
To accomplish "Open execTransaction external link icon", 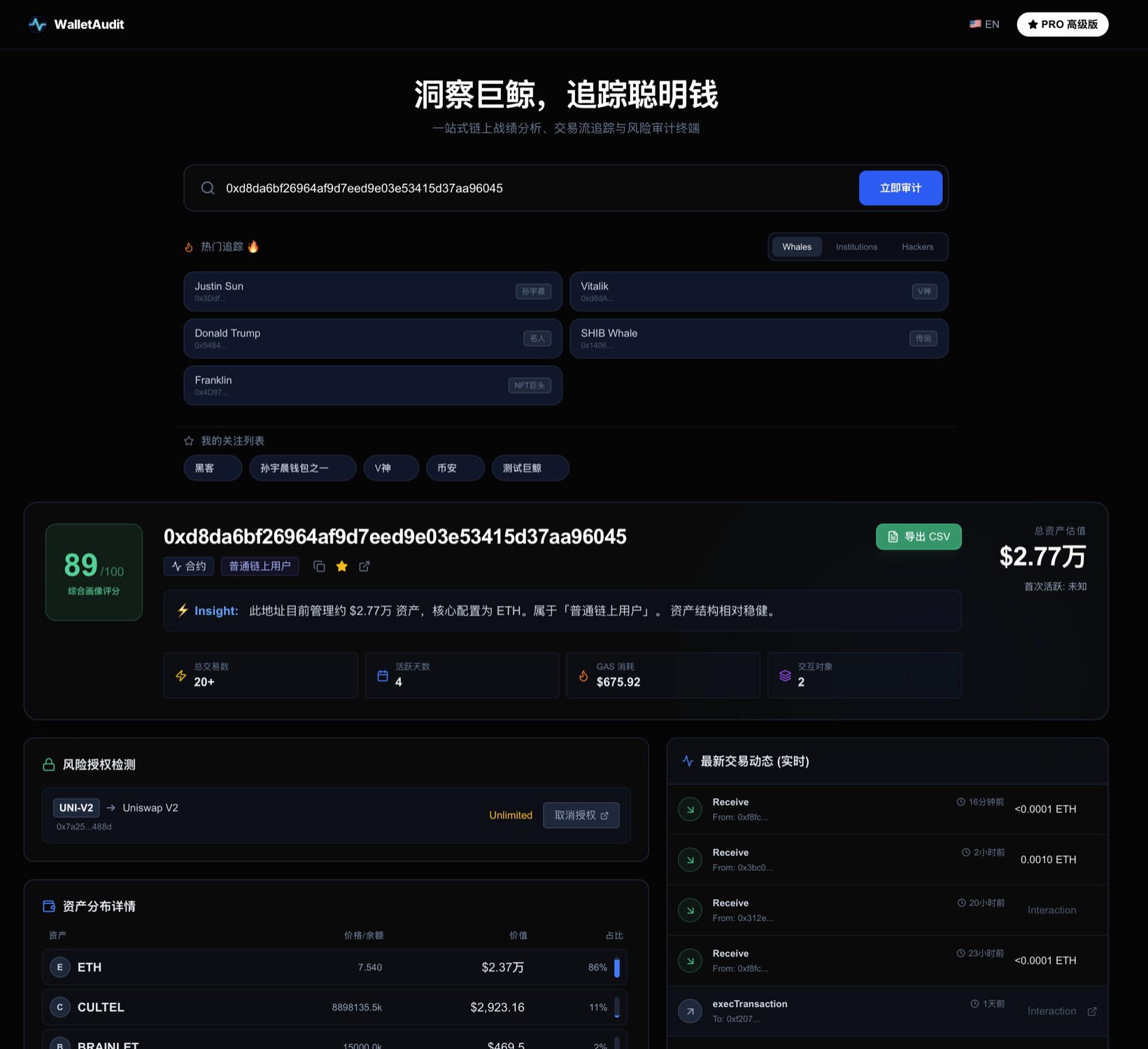I will point(1092,1011).
